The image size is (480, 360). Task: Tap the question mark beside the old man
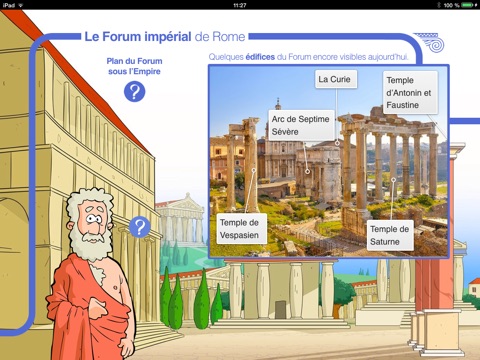click(140, 227)
